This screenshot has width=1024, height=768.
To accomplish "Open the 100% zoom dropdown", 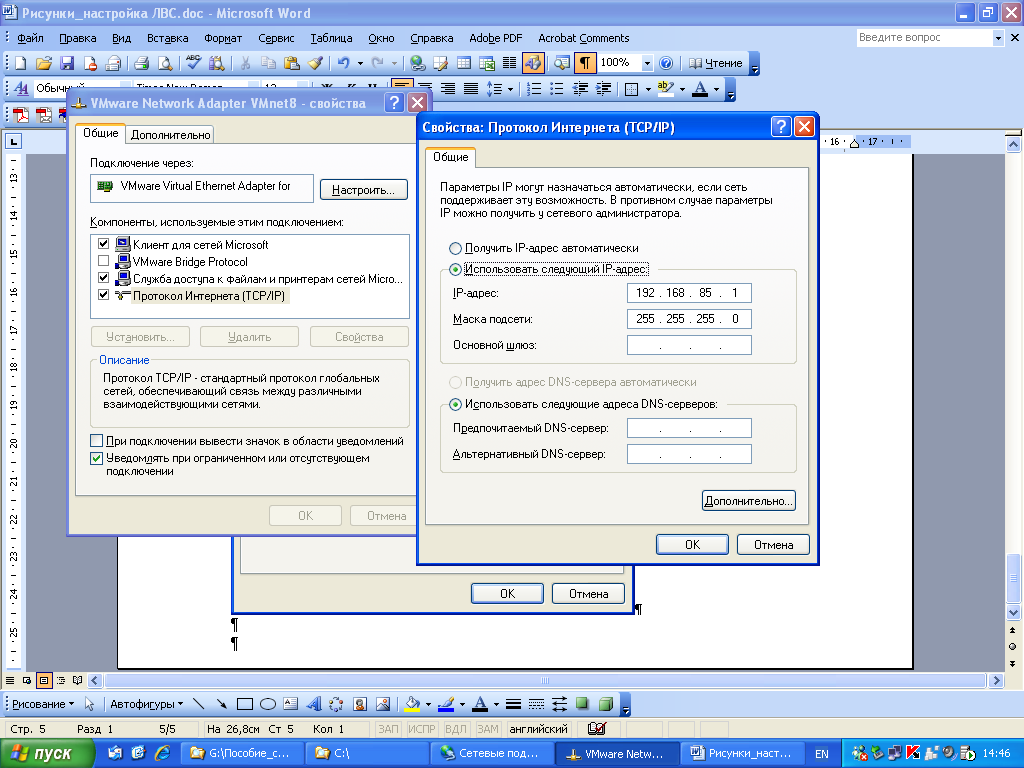I will (x=647, y=63).
